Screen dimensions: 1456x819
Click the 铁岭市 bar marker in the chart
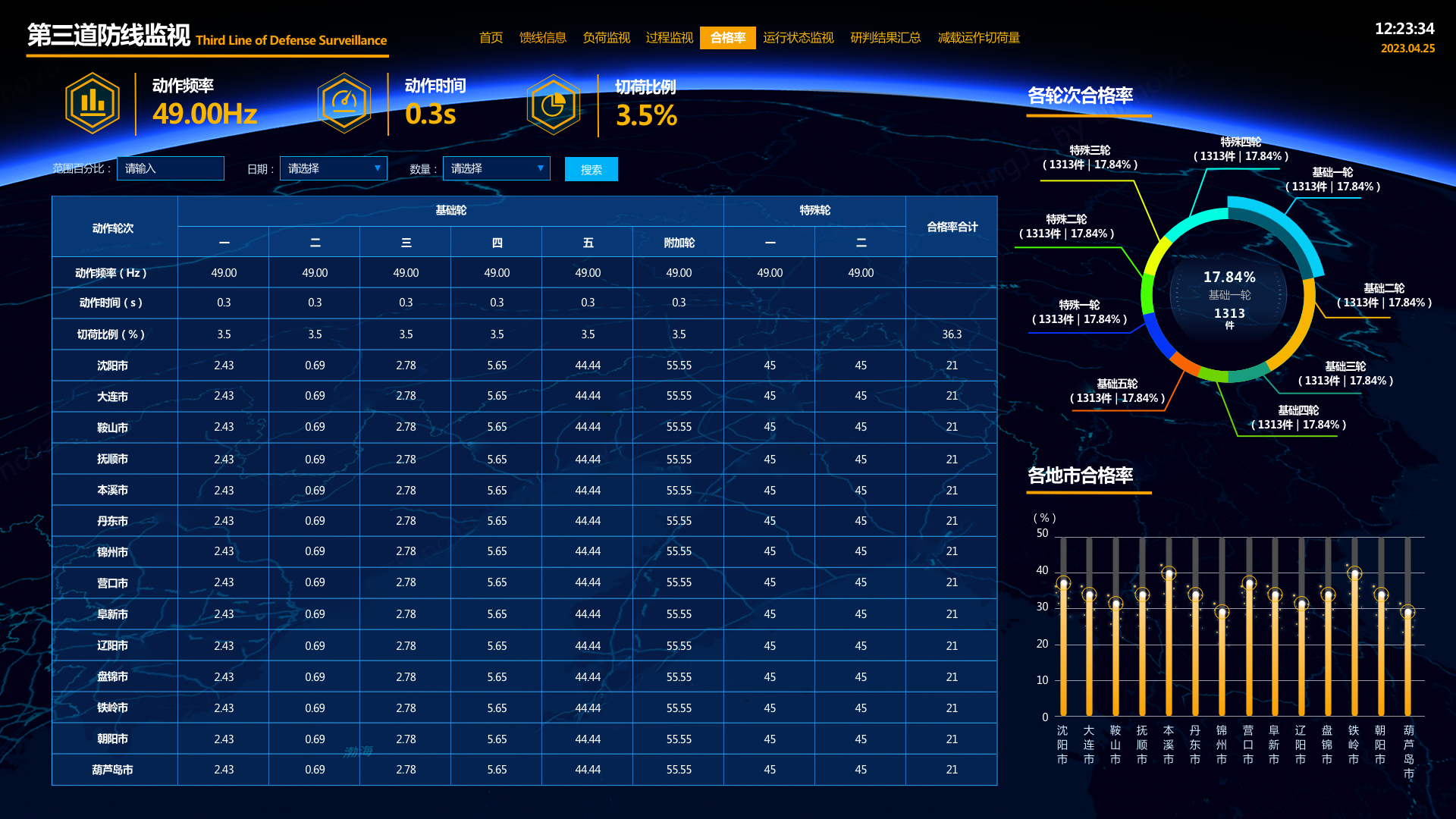1354,574
